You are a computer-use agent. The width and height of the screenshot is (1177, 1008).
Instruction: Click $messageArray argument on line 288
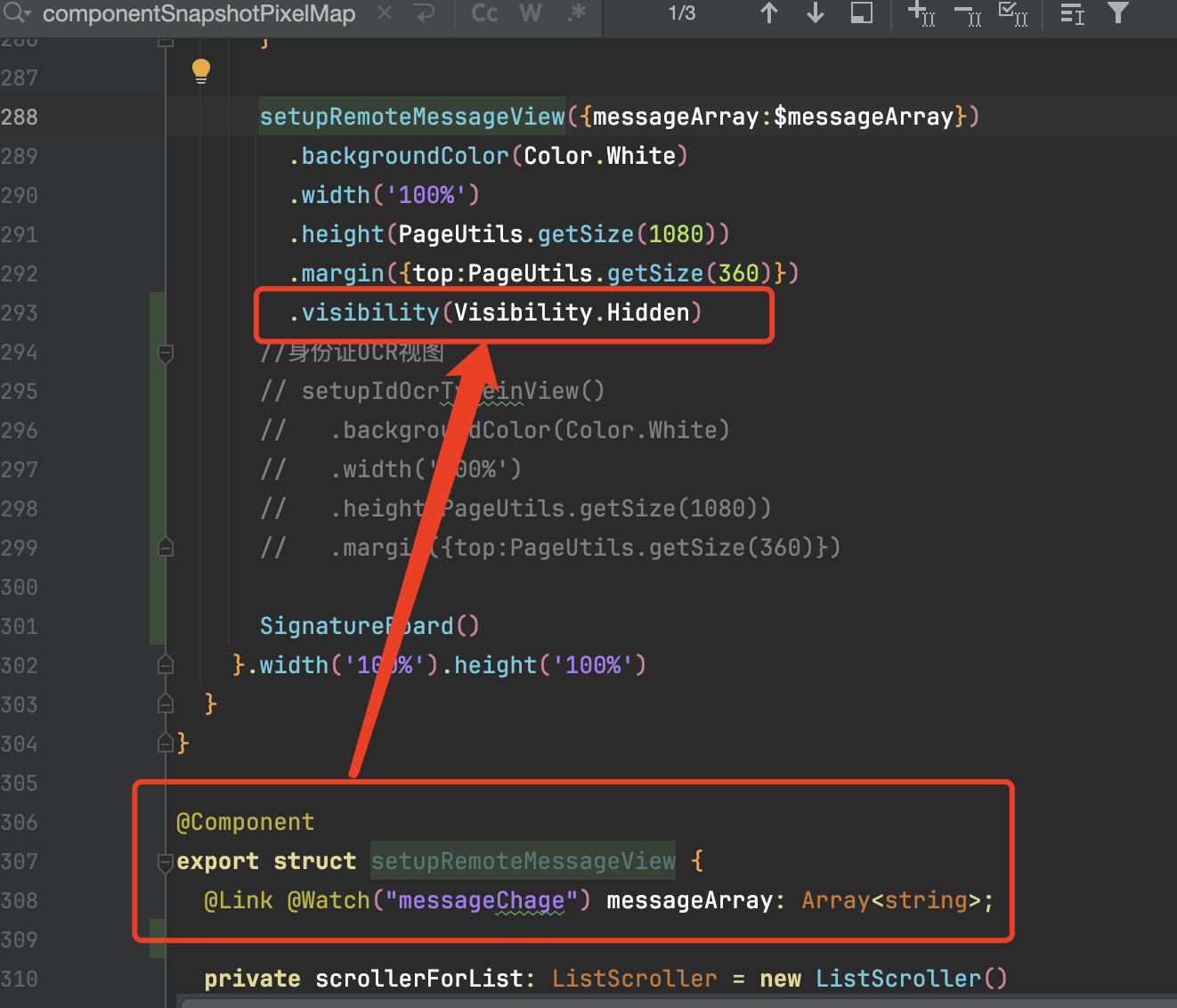[x=864, y=117]
